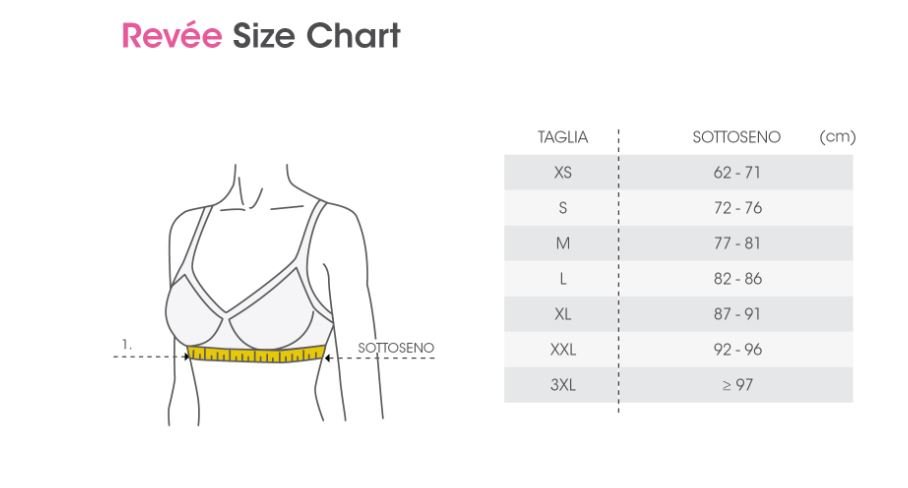
Task: Select the M size row label
Action: coord(562,243)
